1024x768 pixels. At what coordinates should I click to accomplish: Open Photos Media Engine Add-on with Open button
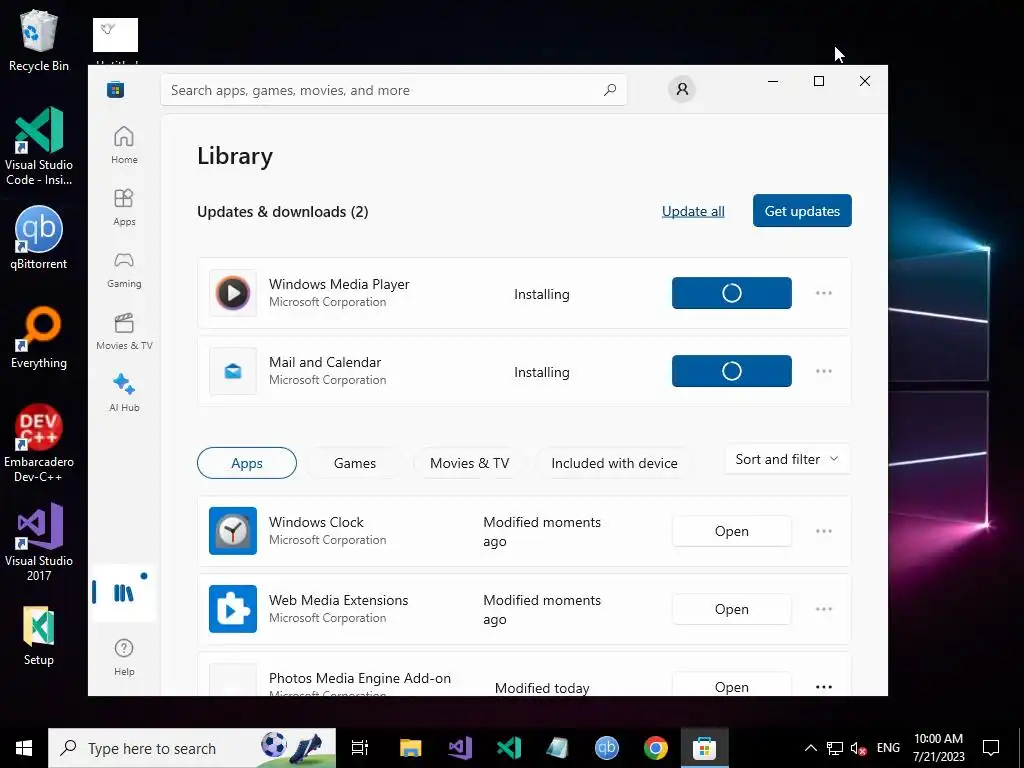tap(731, 685)
